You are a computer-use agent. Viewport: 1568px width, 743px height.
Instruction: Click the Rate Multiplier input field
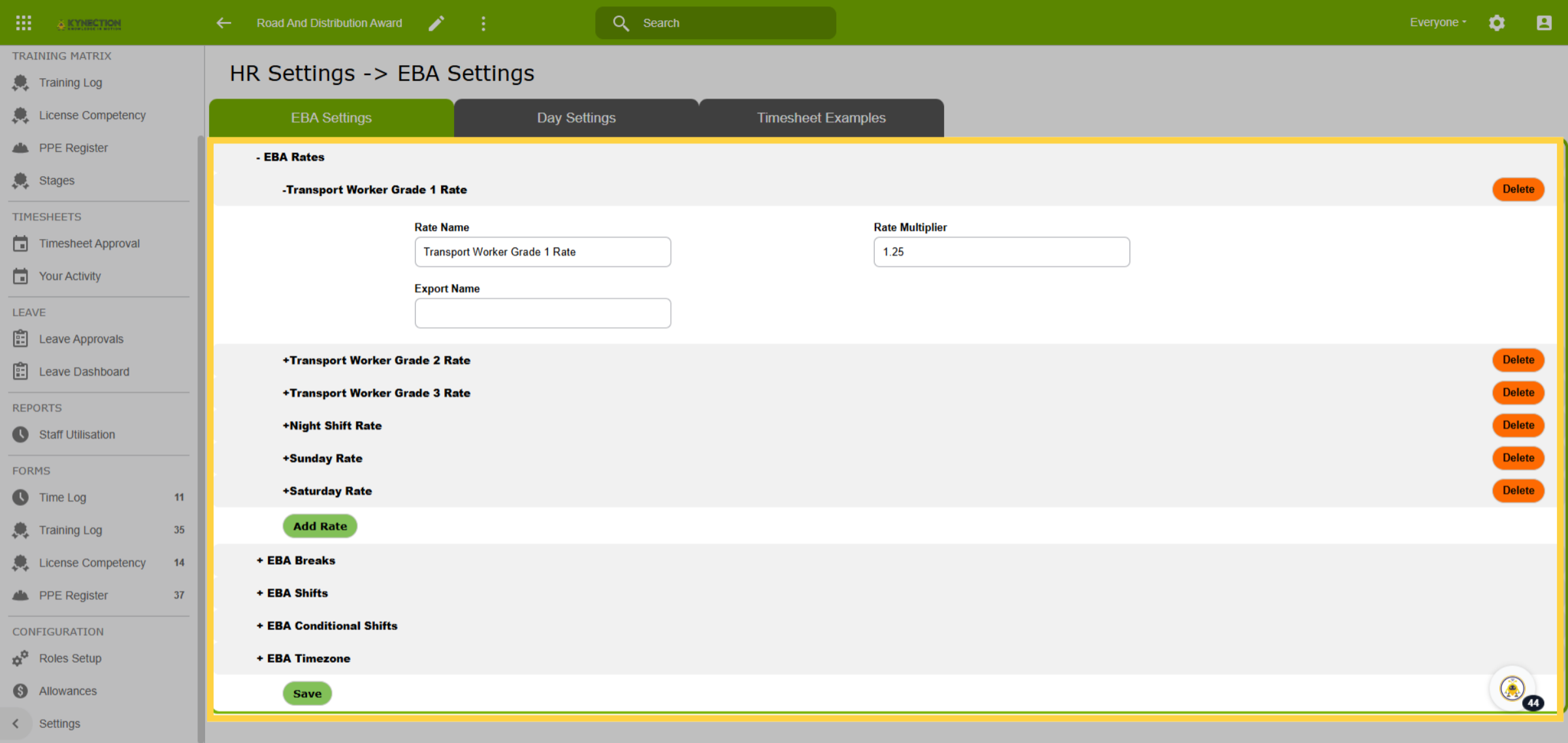click(x=1002, y=252)
